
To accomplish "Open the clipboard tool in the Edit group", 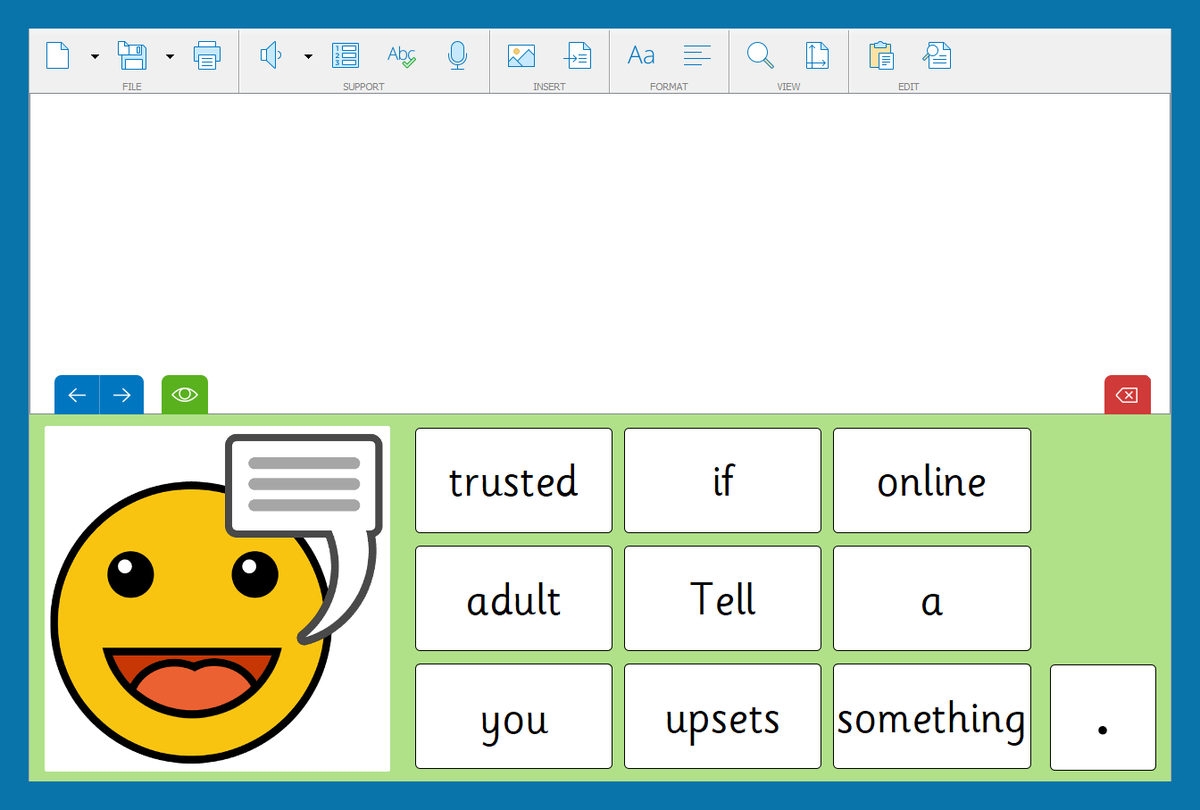I will (x=881, y=56).
